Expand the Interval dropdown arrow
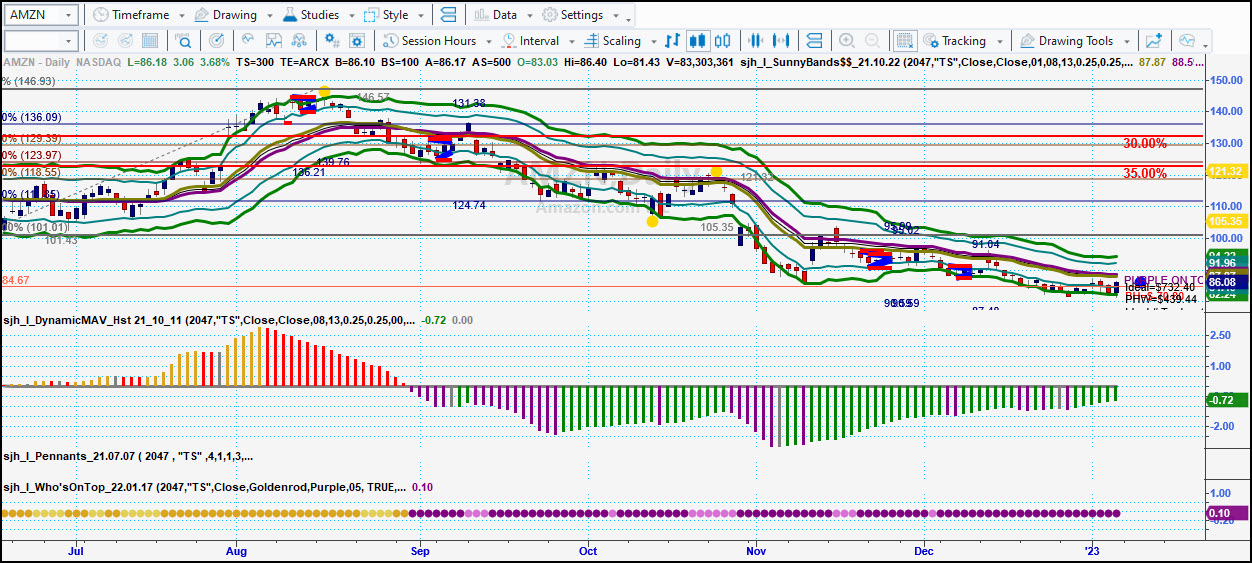The image size is (1252, 563). tap(570, 42)
